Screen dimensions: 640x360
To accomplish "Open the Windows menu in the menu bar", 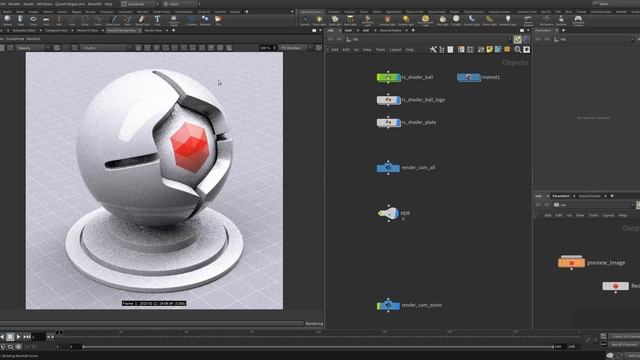I will coord(44,4).
